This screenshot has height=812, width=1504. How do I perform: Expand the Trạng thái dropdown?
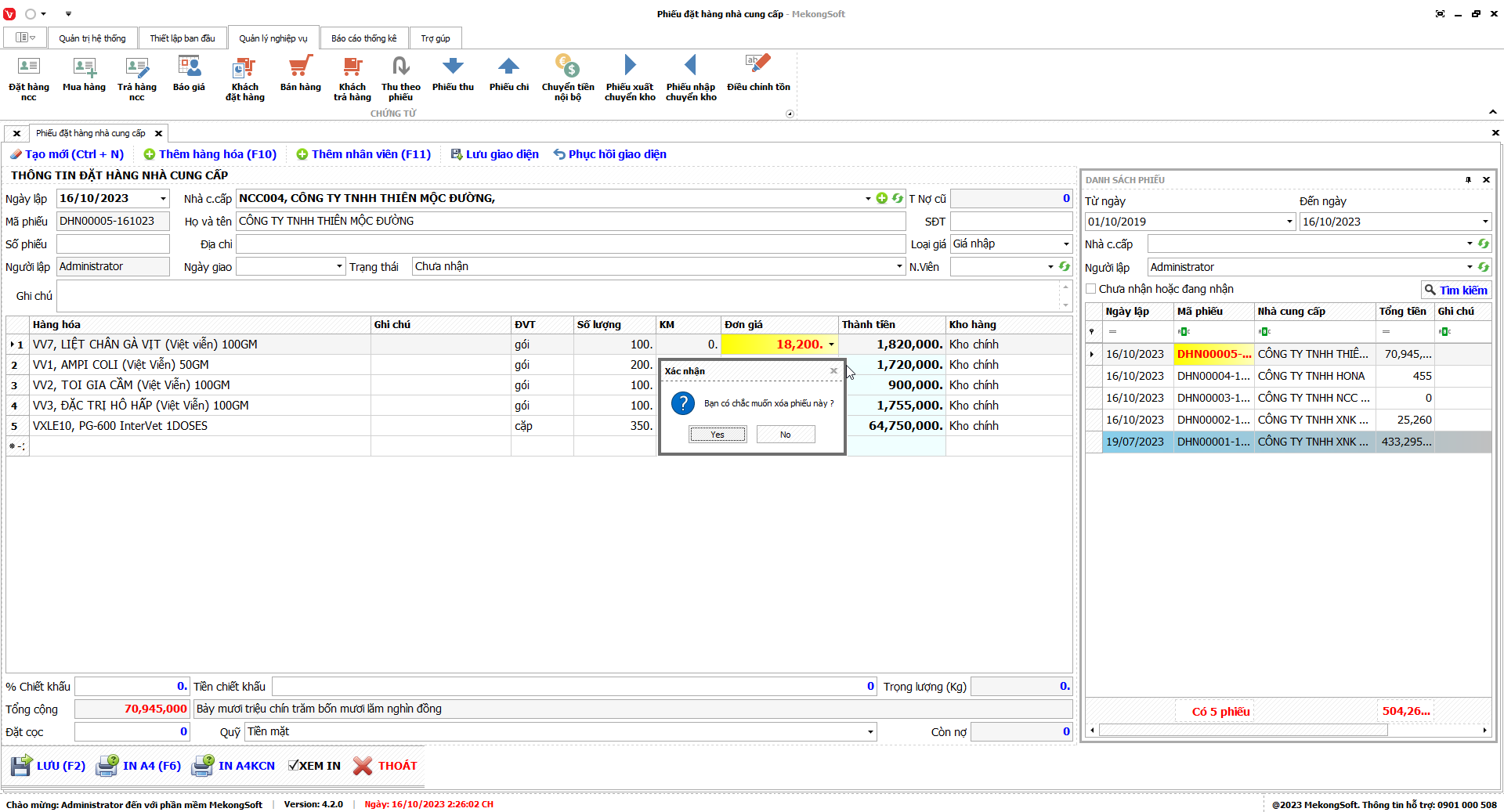click(x=898, y=267)
